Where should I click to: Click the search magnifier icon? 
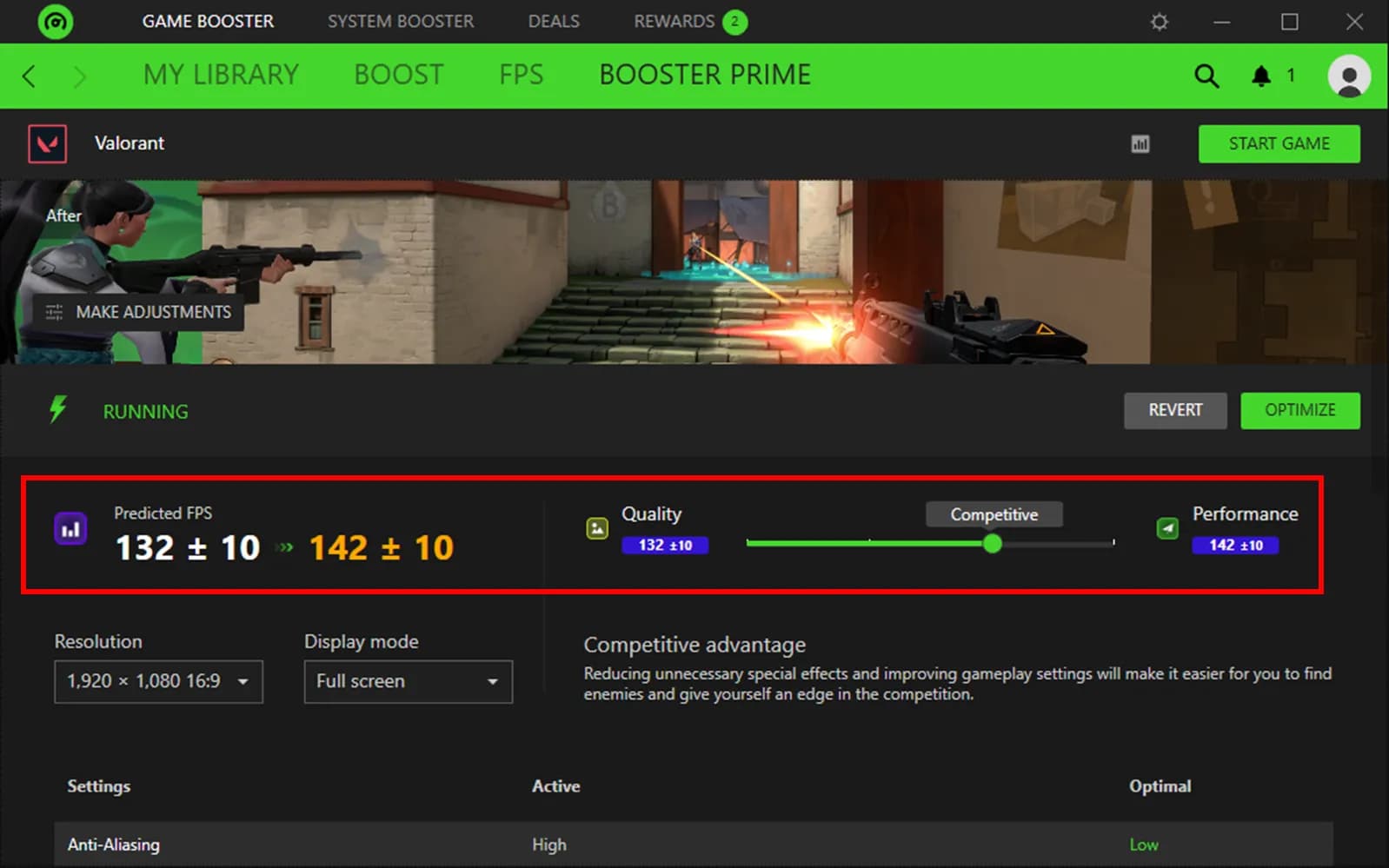click(x=1206, y=76)
